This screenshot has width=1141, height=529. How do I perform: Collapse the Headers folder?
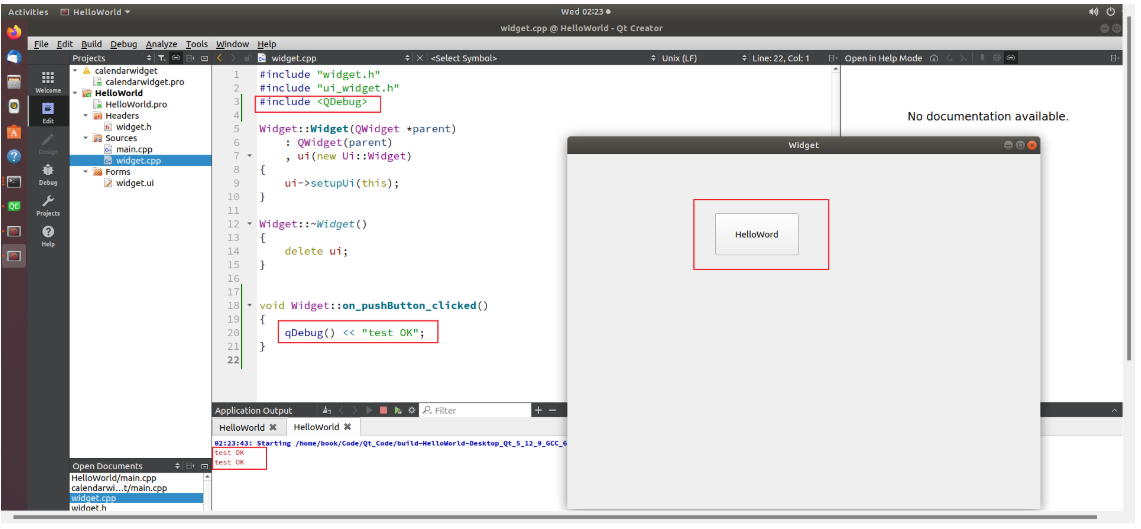point(86,116)
